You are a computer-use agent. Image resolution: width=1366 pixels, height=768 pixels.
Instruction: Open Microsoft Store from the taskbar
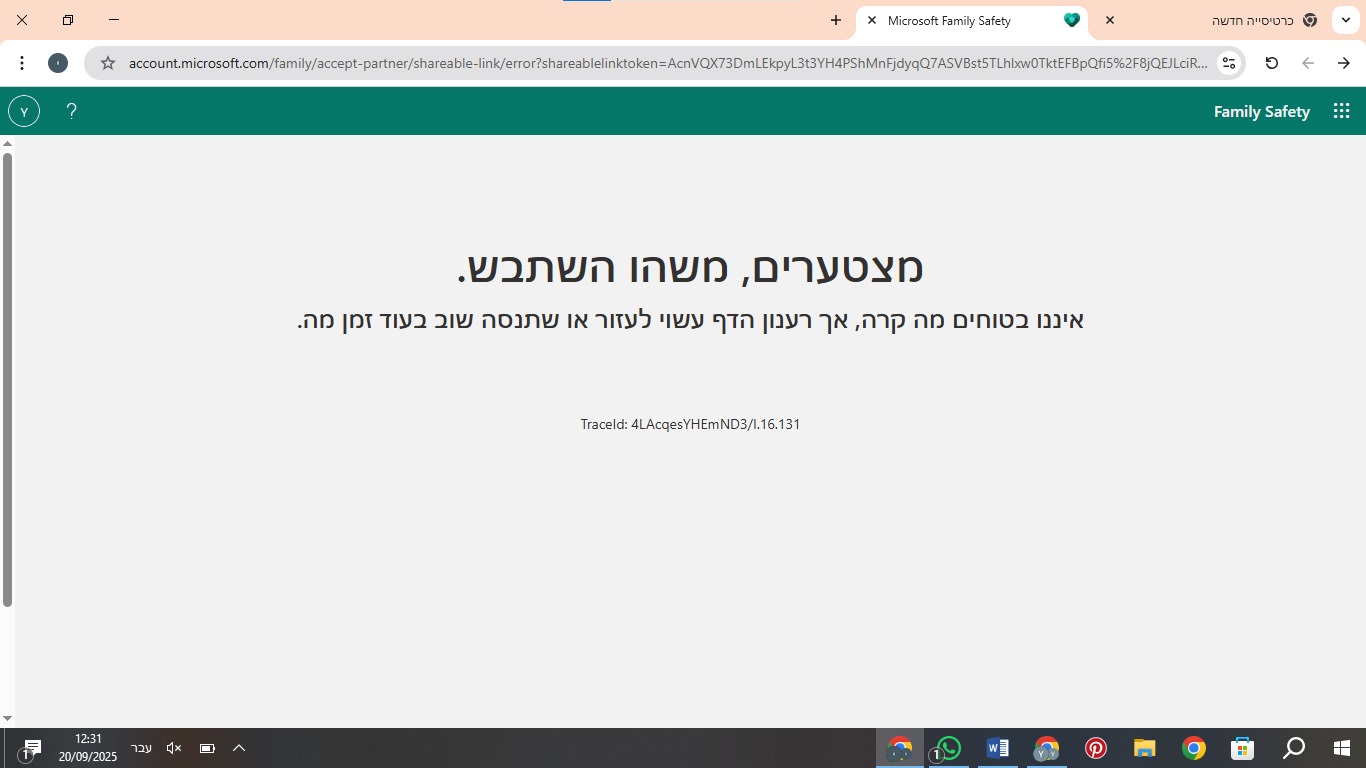1243,748
